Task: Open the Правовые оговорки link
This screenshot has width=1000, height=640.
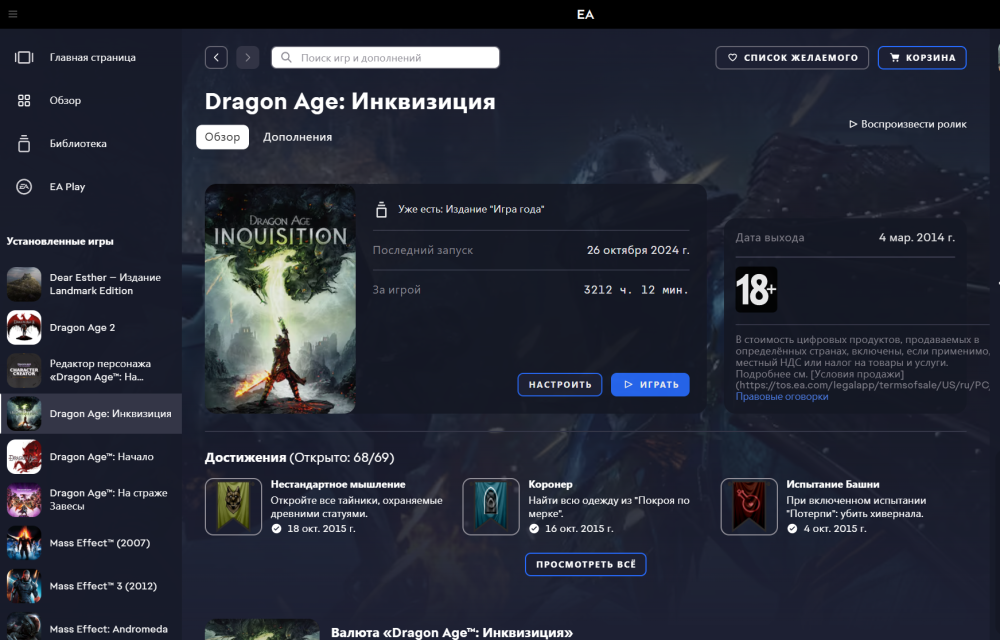Action: click(782, 397)
